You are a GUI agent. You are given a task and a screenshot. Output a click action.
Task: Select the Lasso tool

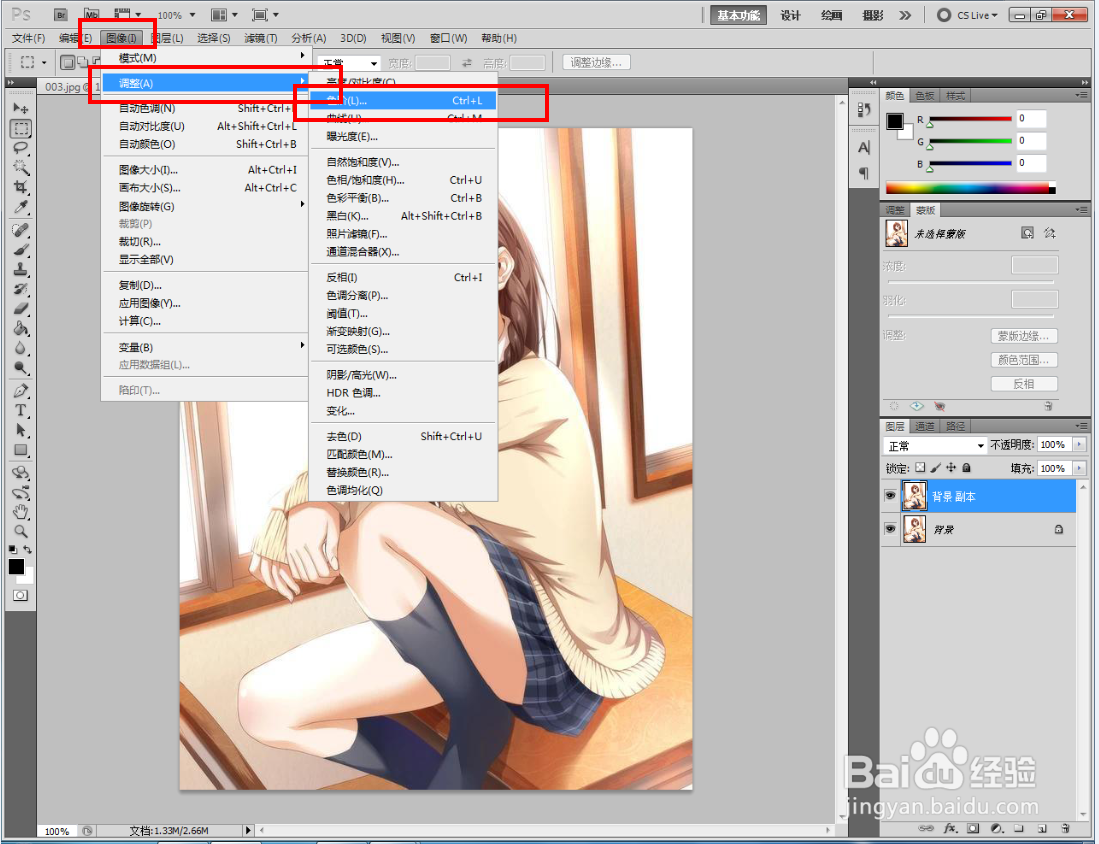[21, 148]
